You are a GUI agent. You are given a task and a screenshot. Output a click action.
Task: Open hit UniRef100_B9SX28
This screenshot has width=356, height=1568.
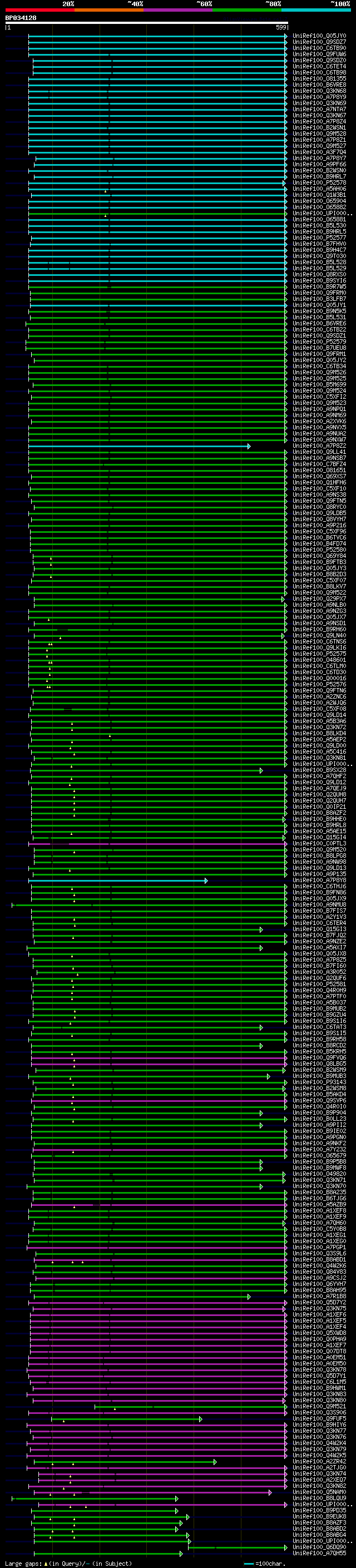tap(319, 770)
